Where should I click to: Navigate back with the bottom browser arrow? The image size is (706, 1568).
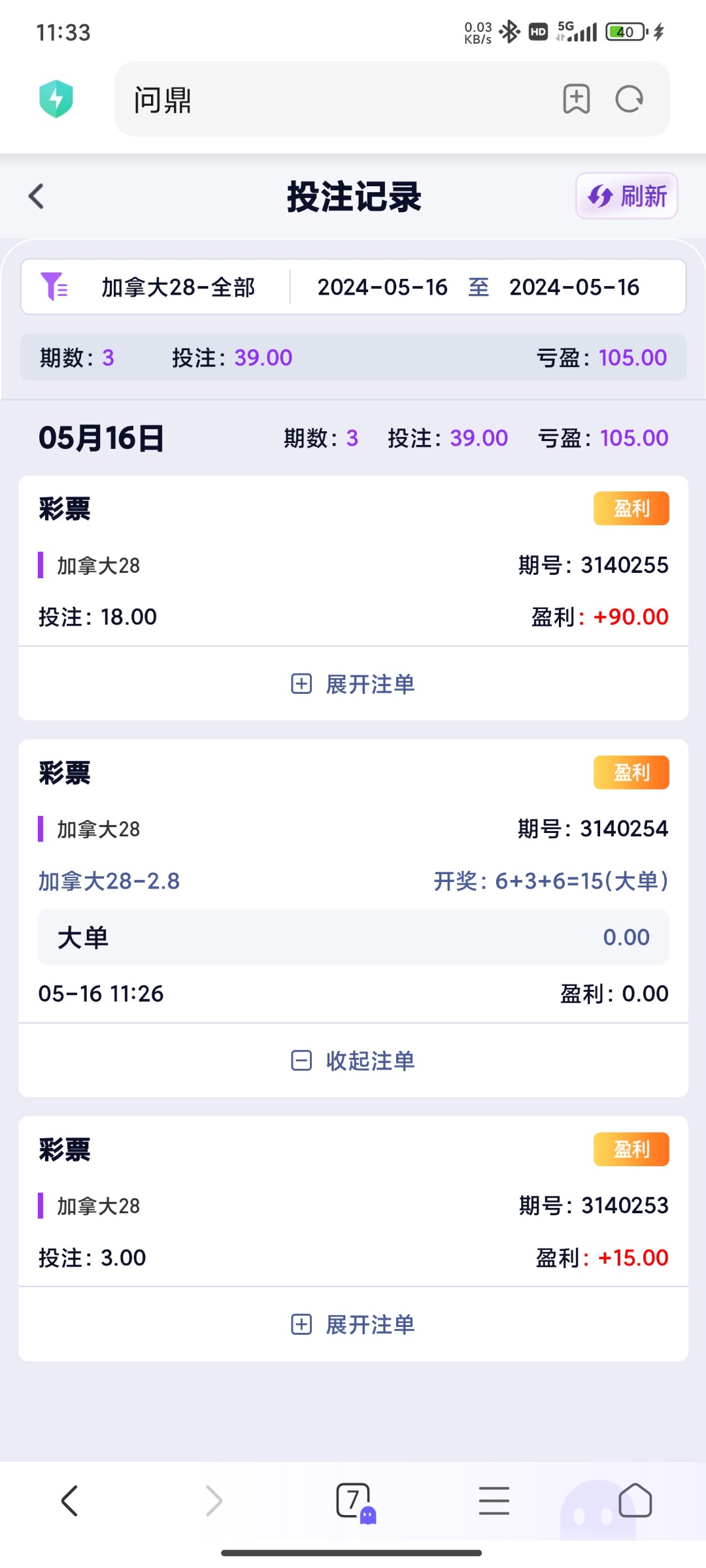pyautogui.click(x=70, y=1501)
